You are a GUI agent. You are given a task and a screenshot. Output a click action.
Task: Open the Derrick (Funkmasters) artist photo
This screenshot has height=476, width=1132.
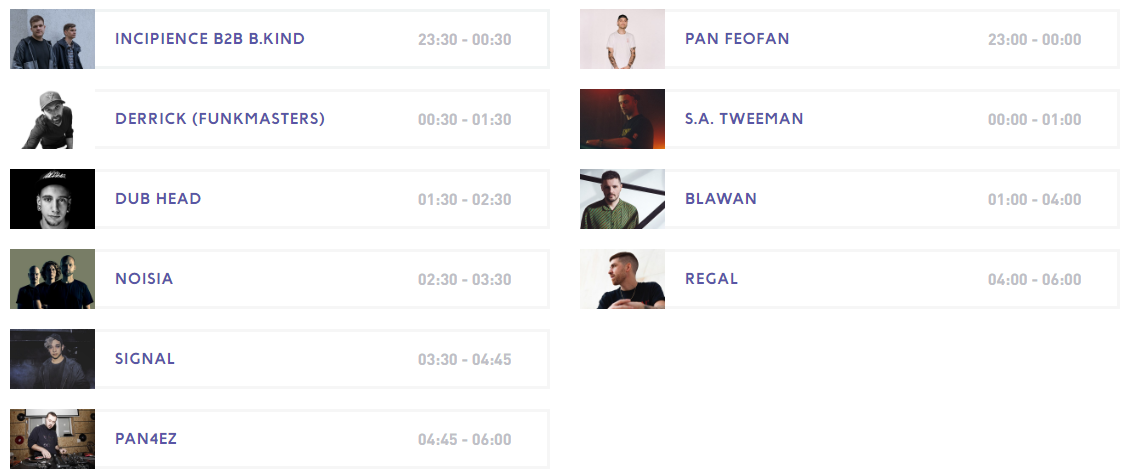pyautogui.click(x=52, y=119)
